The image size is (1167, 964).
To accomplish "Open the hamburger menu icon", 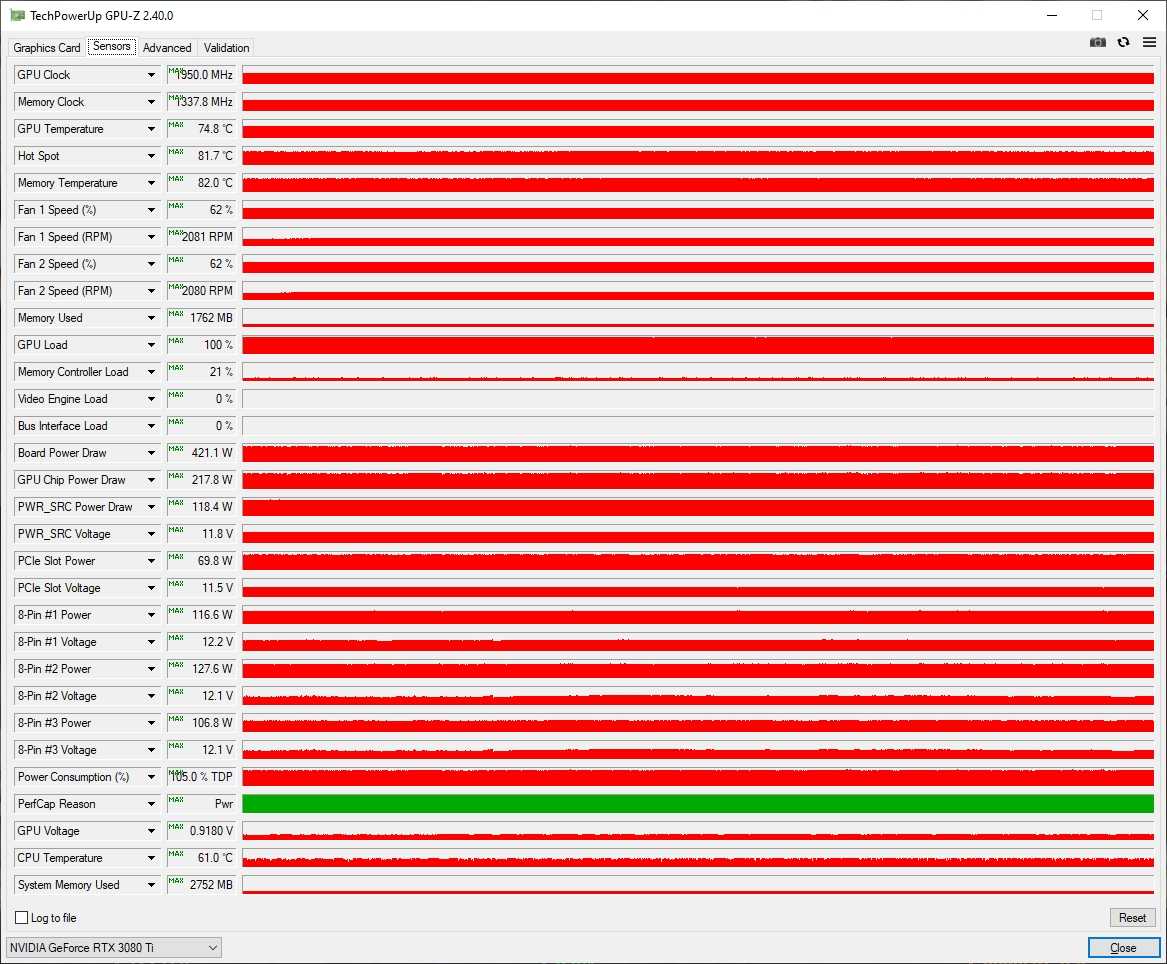I will [x=1149, y=43].
